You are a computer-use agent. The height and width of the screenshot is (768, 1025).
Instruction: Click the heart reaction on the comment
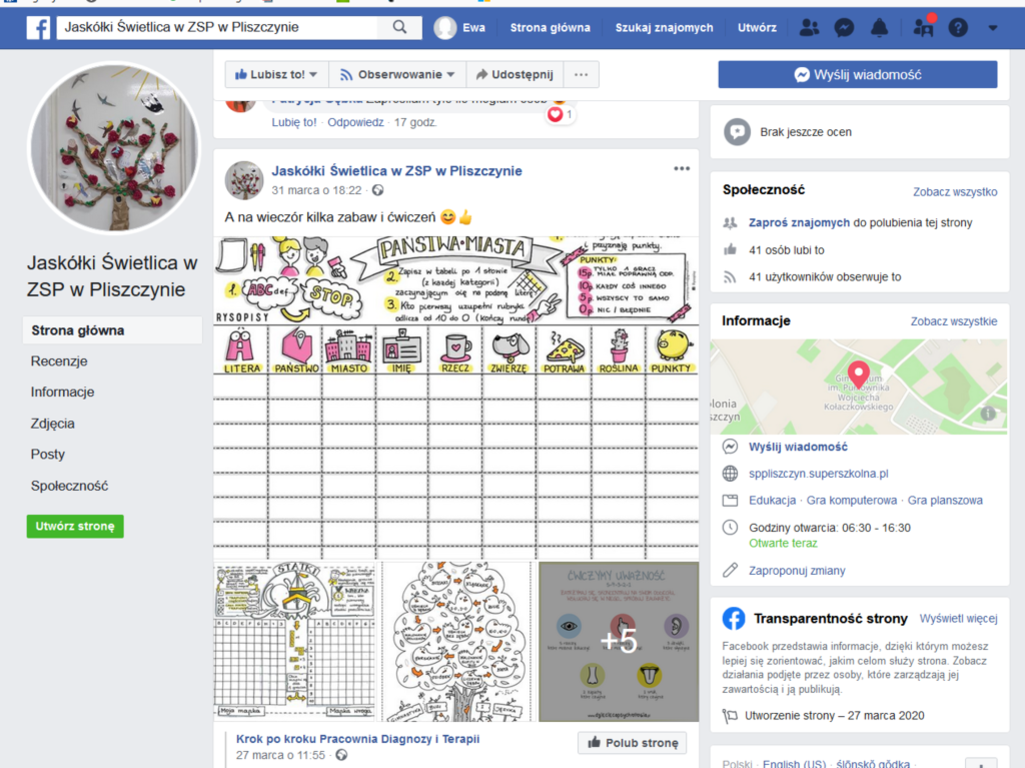(x=555, y=114)
